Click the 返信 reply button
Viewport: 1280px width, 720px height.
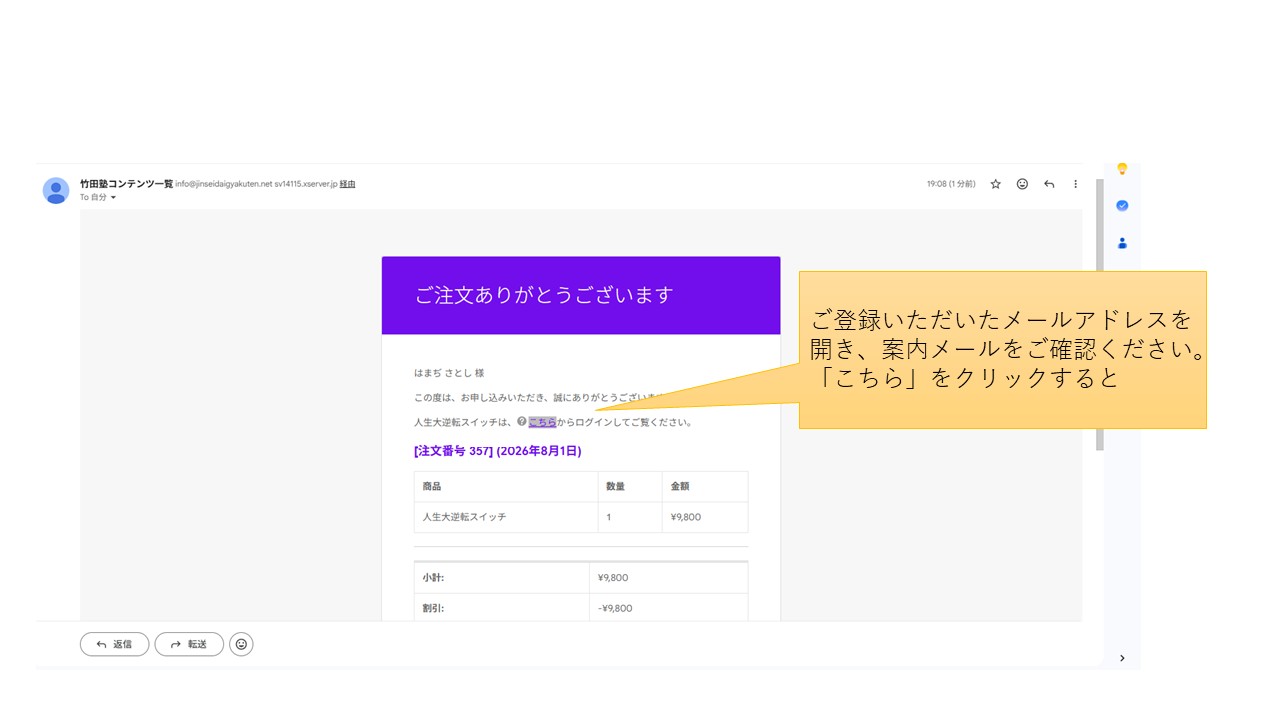[115, 645]
